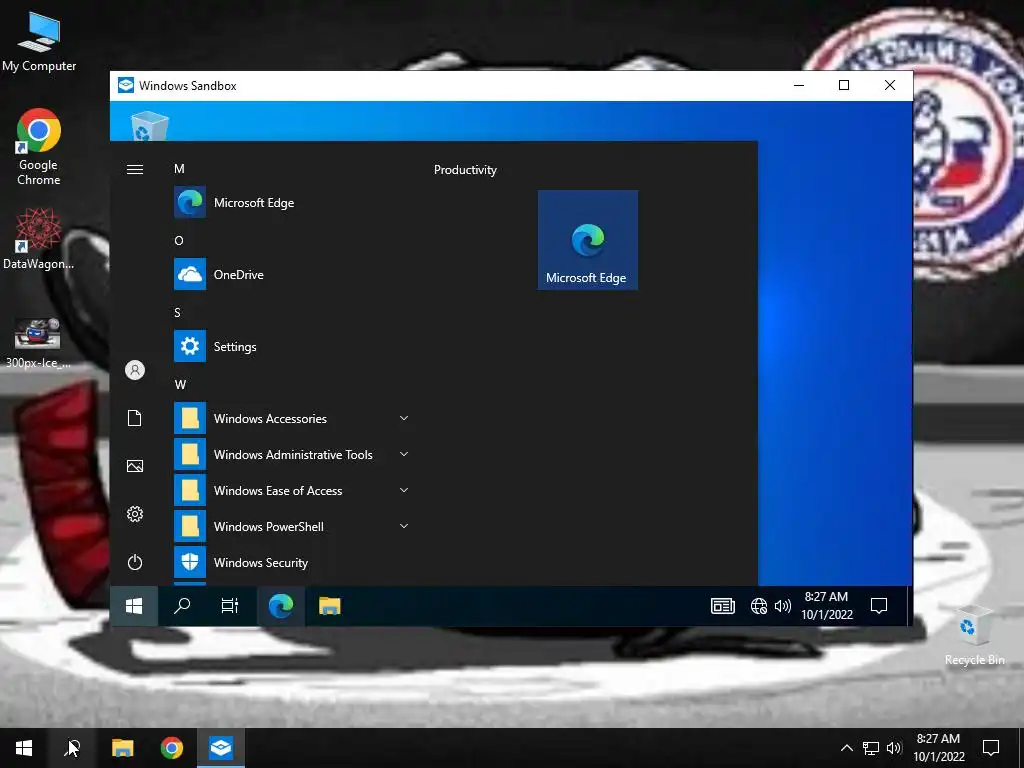Screen dimensions: 1024x768
Task: Select My Computer desktop icon
Action: click(39, 42)
